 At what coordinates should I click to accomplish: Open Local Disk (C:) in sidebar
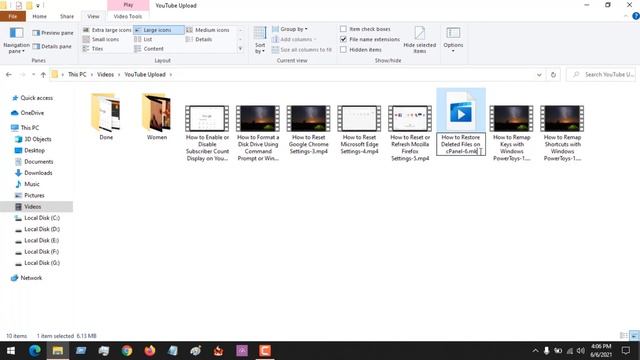pos(38,218)
